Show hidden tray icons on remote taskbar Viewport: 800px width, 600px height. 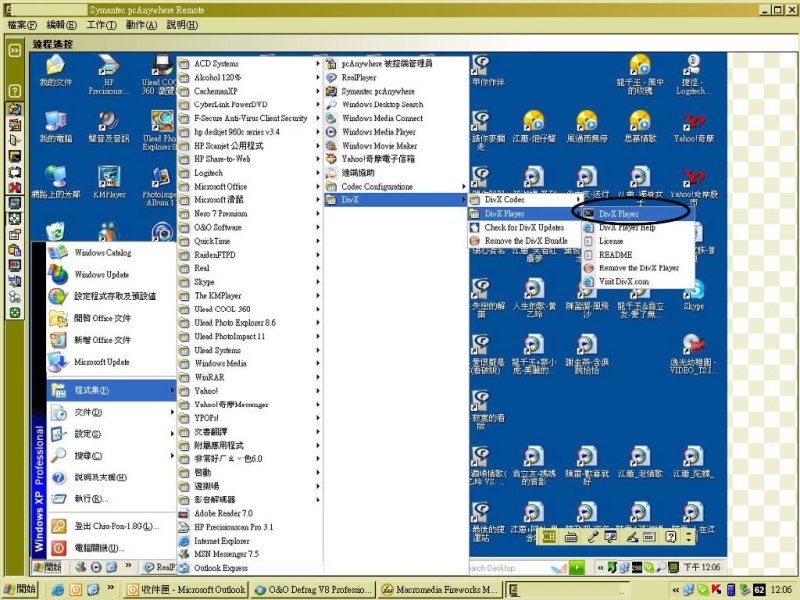pyautogui.click(x=601, y=567)
